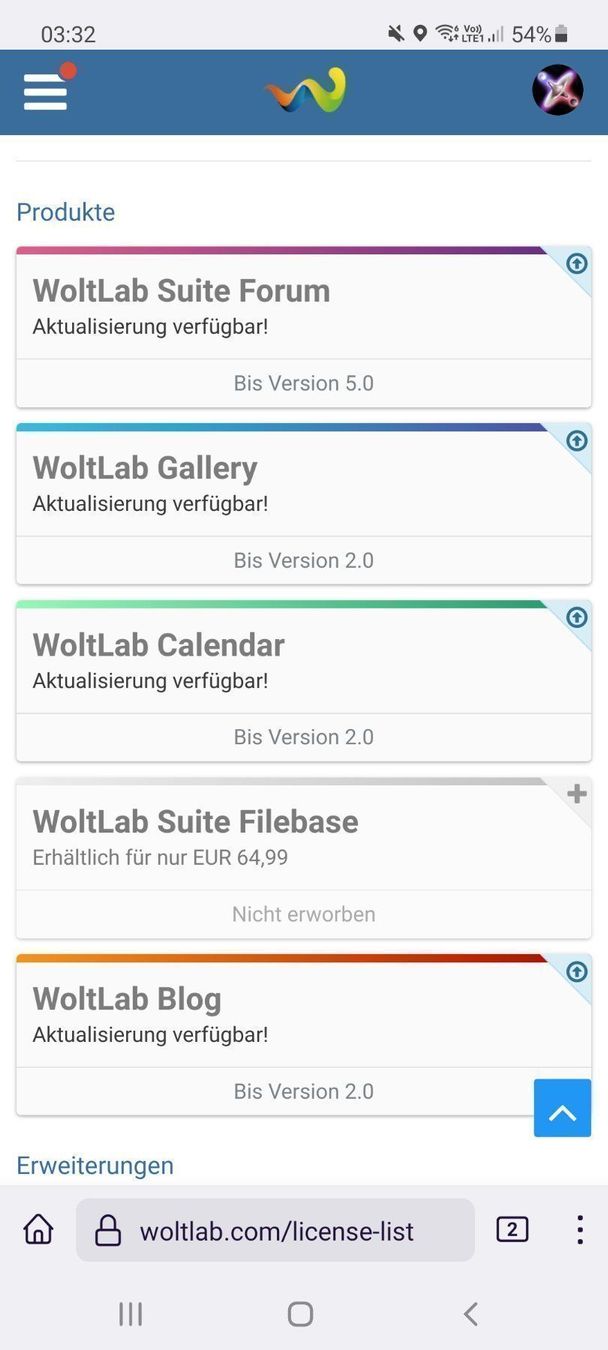Click update arrow icon on WoltLab Blog

coord(576,971)
